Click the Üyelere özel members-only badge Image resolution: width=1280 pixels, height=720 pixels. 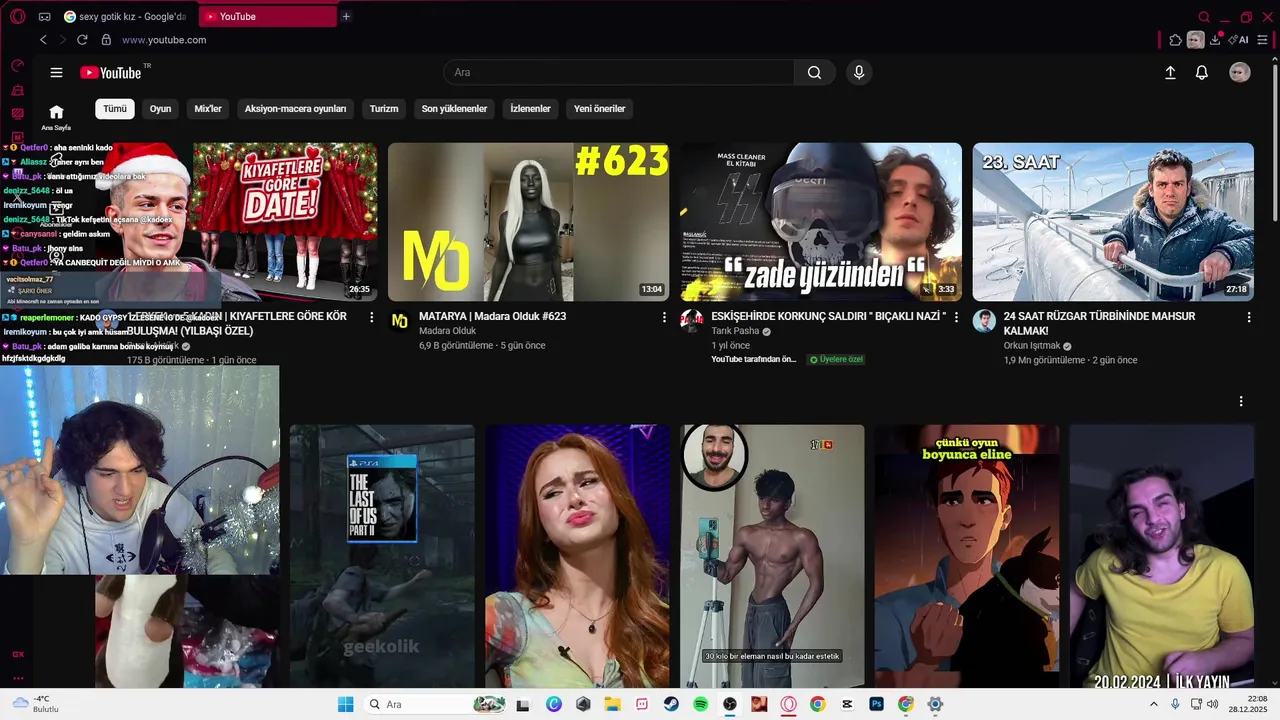(836, 359)
